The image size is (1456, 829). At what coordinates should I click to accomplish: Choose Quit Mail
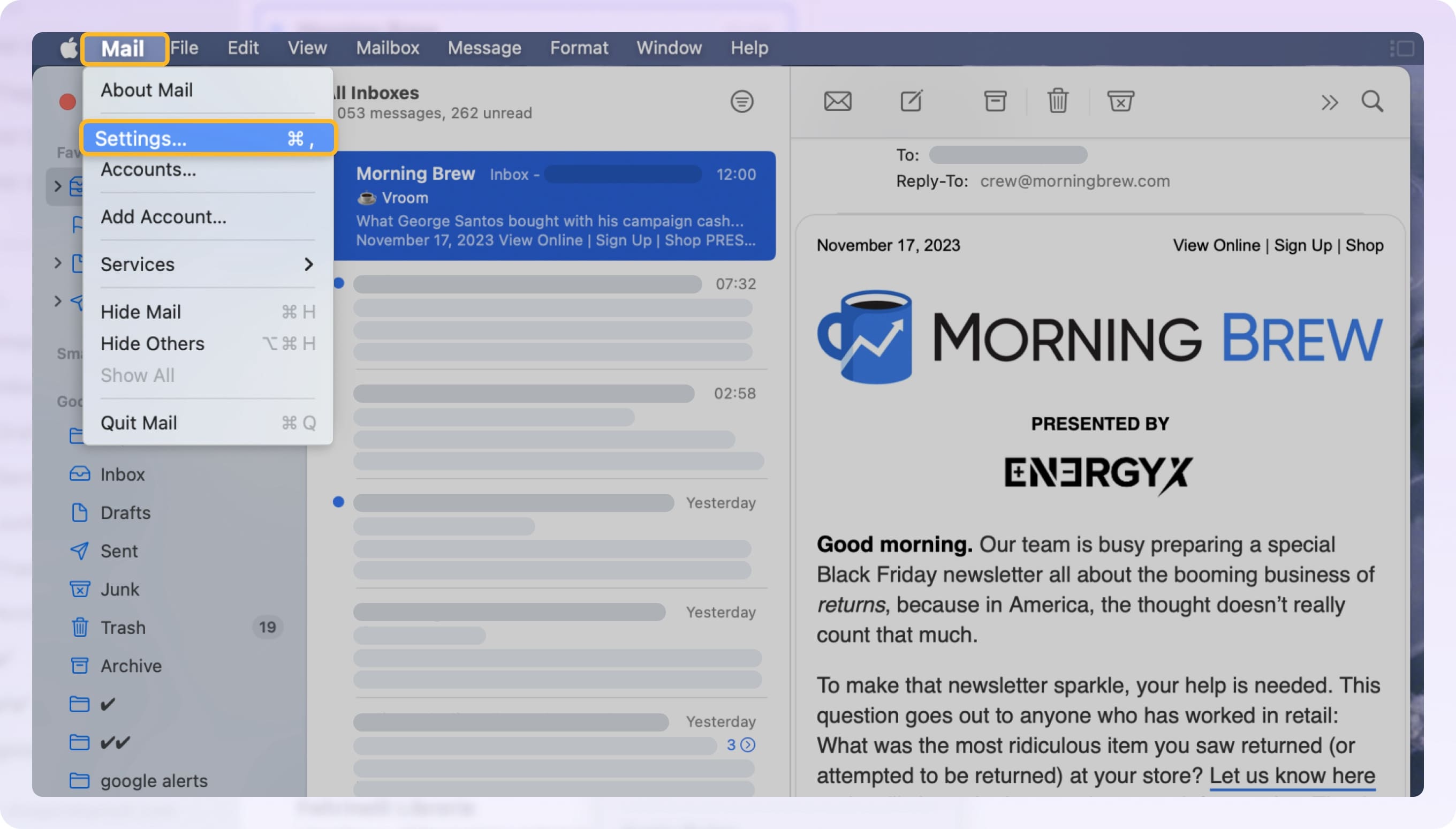208,423
